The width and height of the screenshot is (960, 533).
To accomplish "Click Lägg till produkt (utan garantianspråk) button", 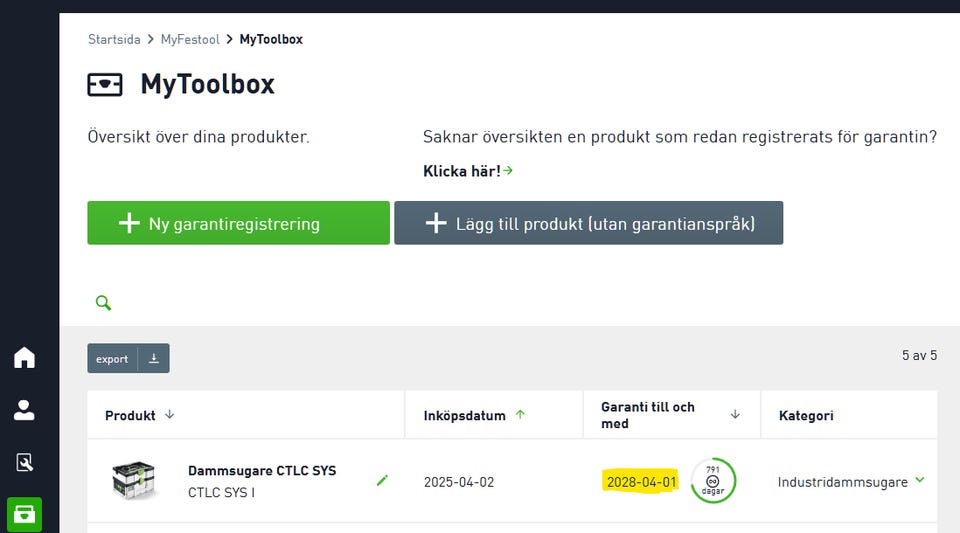I will click(588, 223).
